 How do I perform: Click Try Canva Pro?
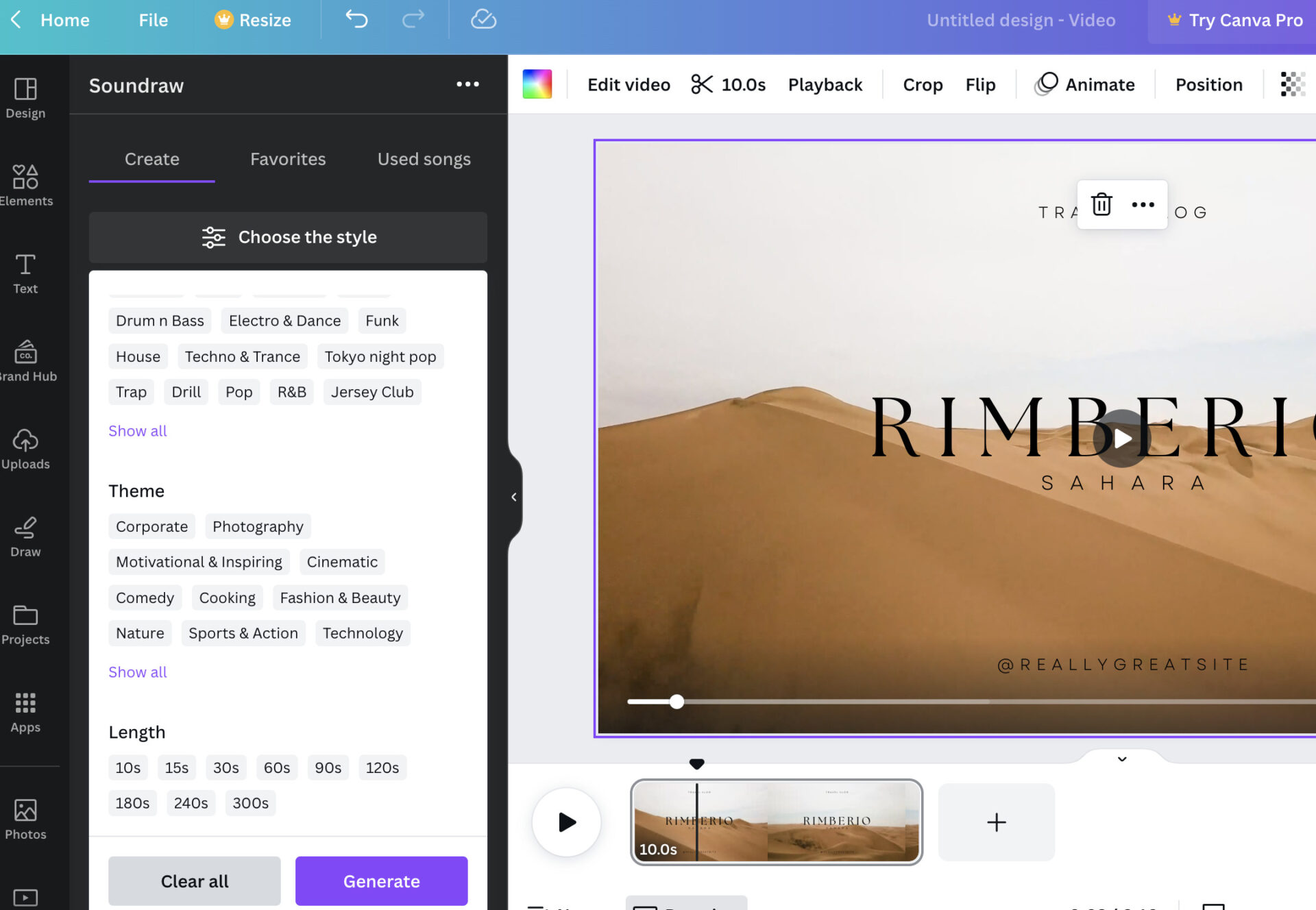(x=1234, y=21)
